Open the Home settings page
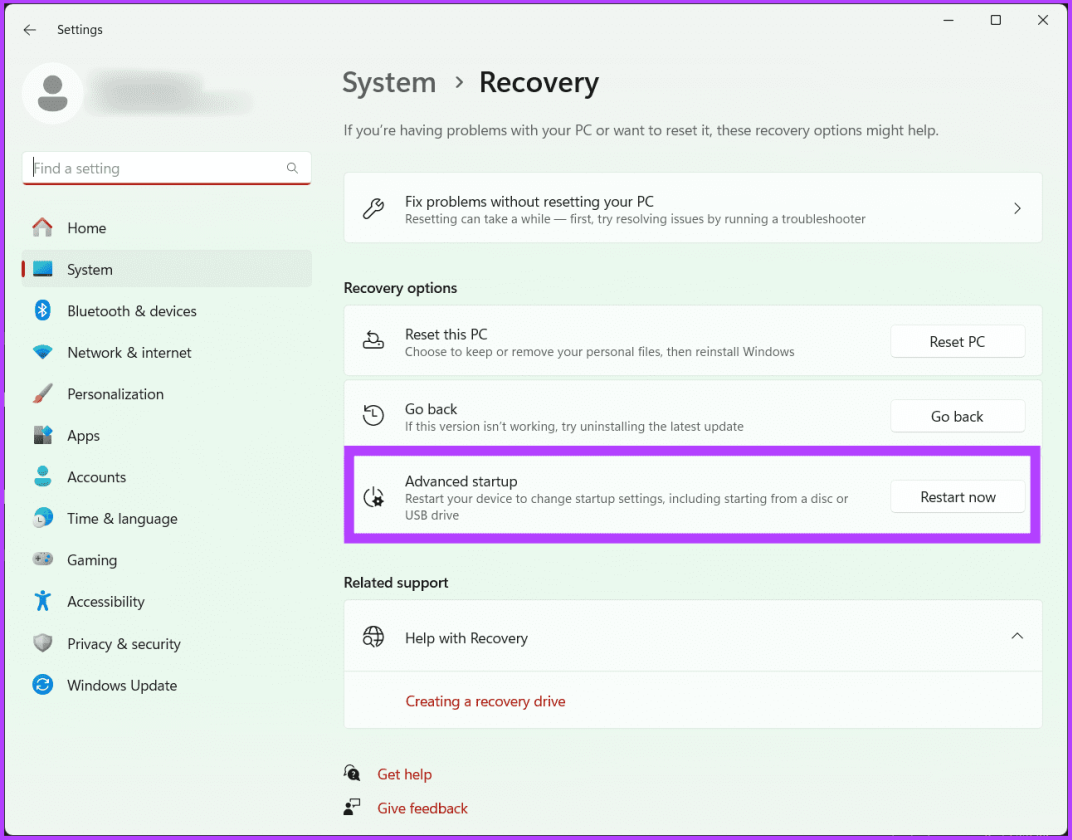The width and height of the screenshot is (1072, 840). 87,228
